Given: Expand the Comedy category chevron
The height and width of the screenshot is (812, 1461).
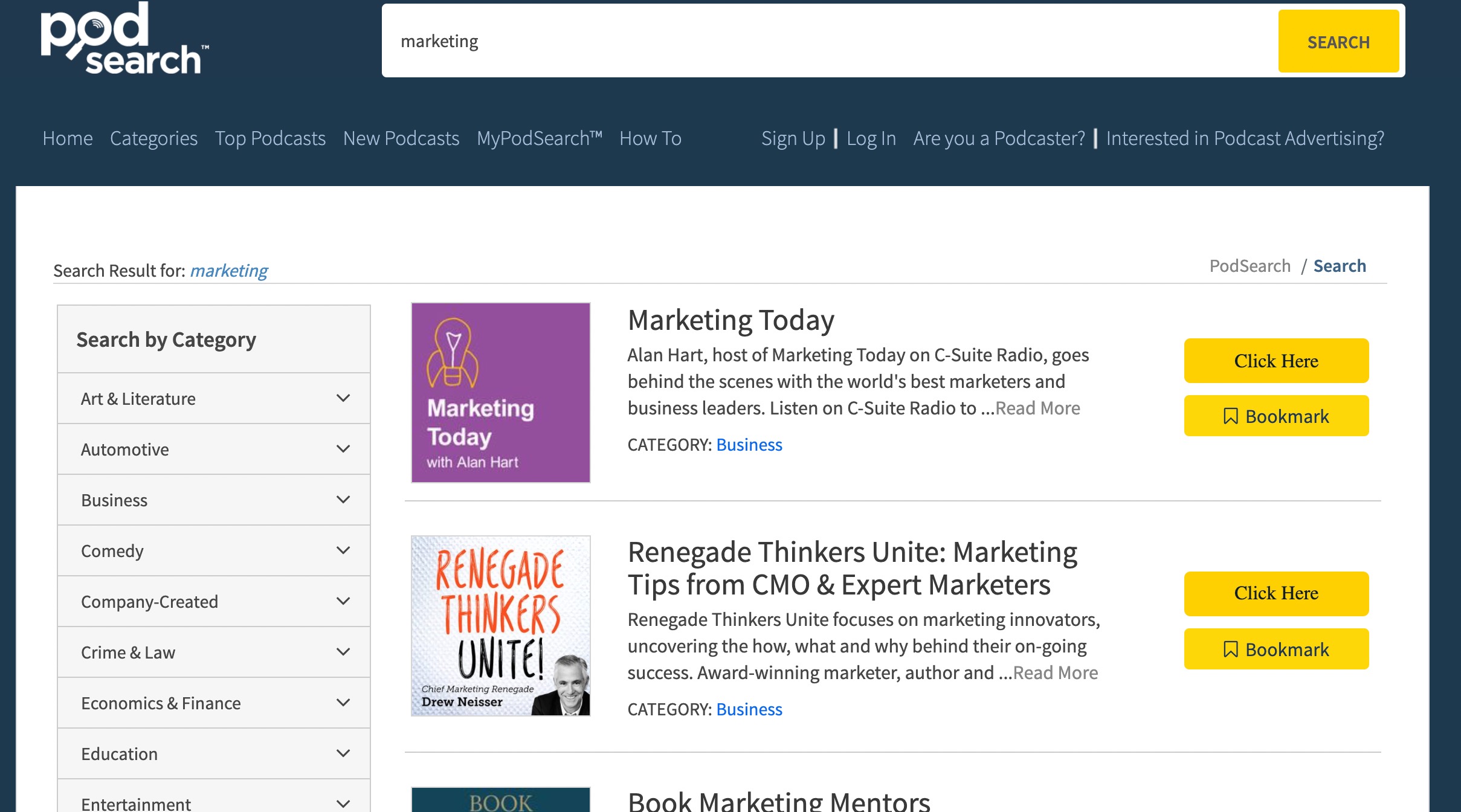Looking at the screenshot, I should coord(343,550).
